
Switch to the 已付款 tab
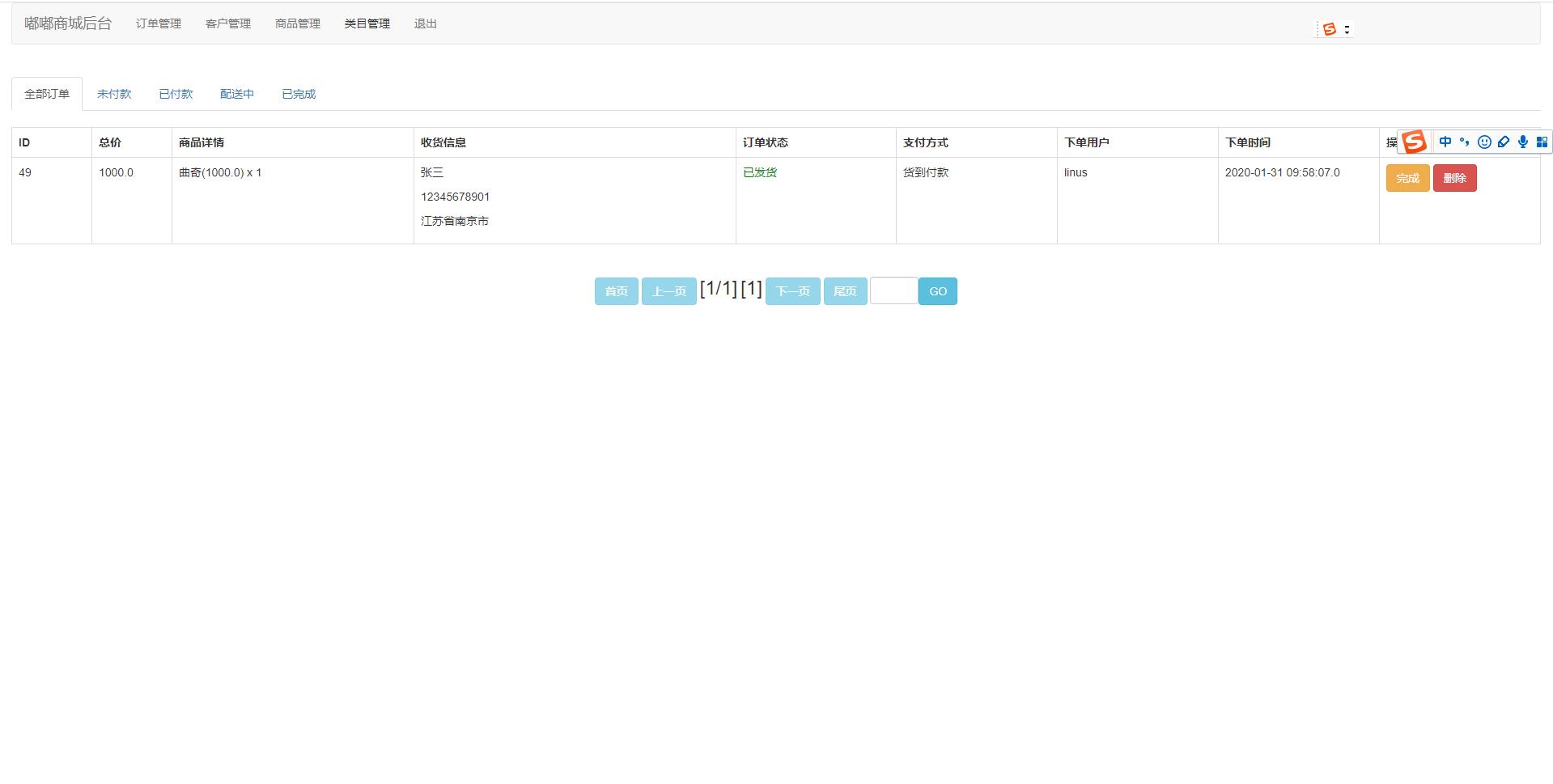(176, 94)
